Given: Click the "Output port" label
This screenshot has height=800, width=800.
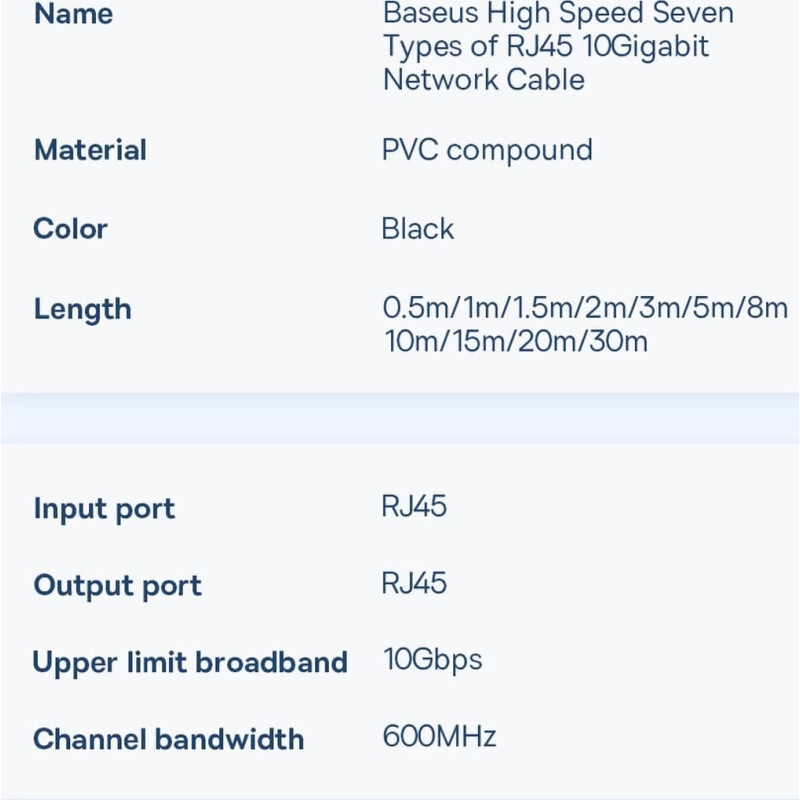Looking at the screenshot, I should 117,585.
